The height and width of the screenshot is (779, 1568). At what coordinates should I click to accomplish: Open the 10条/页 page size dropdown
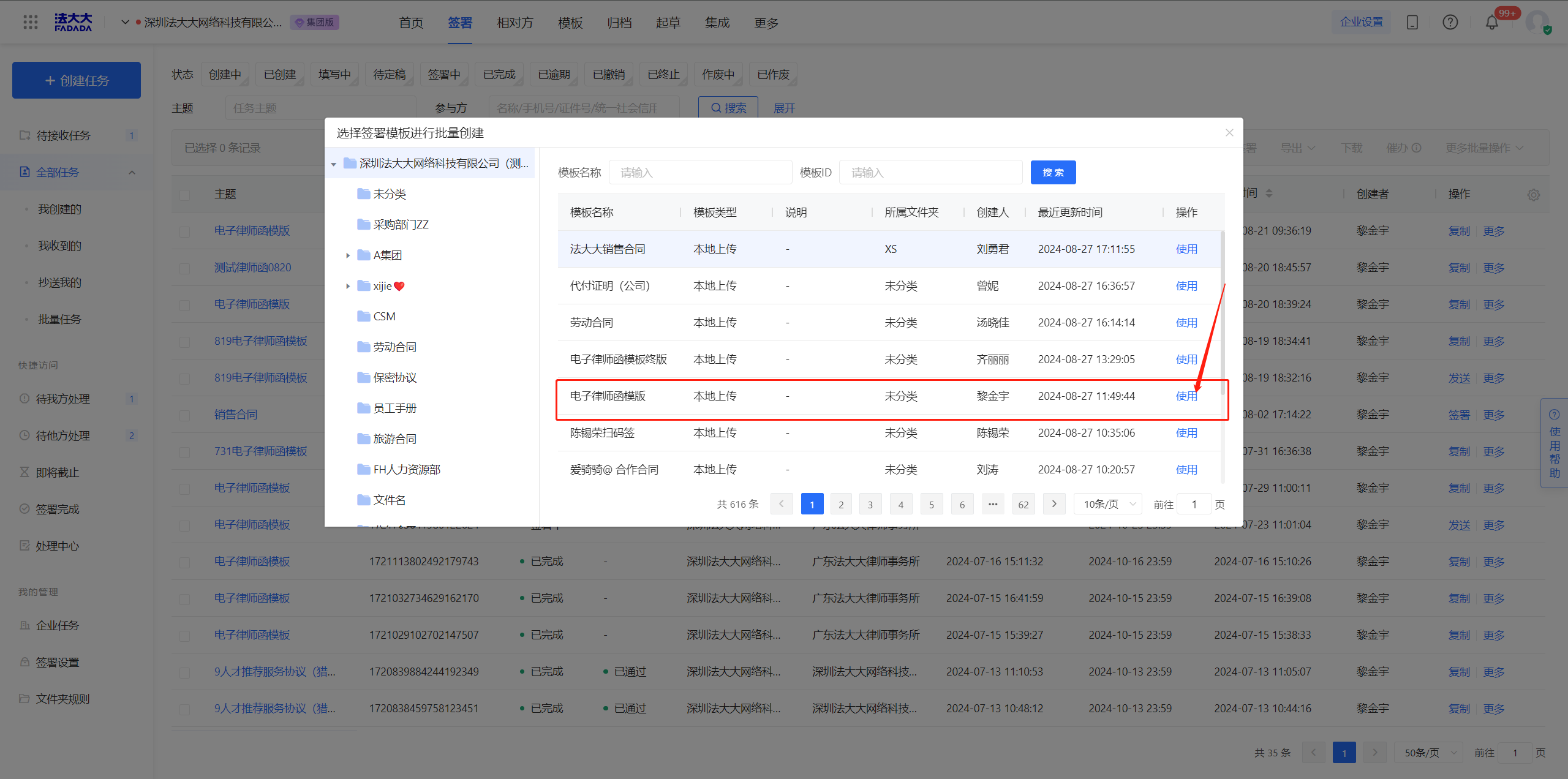point(1107,504)
